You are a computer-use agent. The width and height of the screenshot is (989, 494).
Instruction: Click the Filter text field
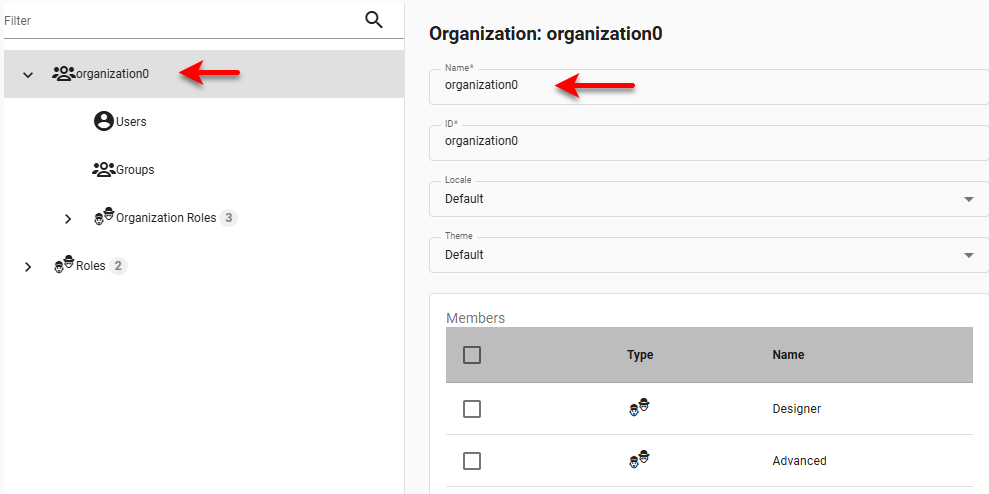click(180, 20)
